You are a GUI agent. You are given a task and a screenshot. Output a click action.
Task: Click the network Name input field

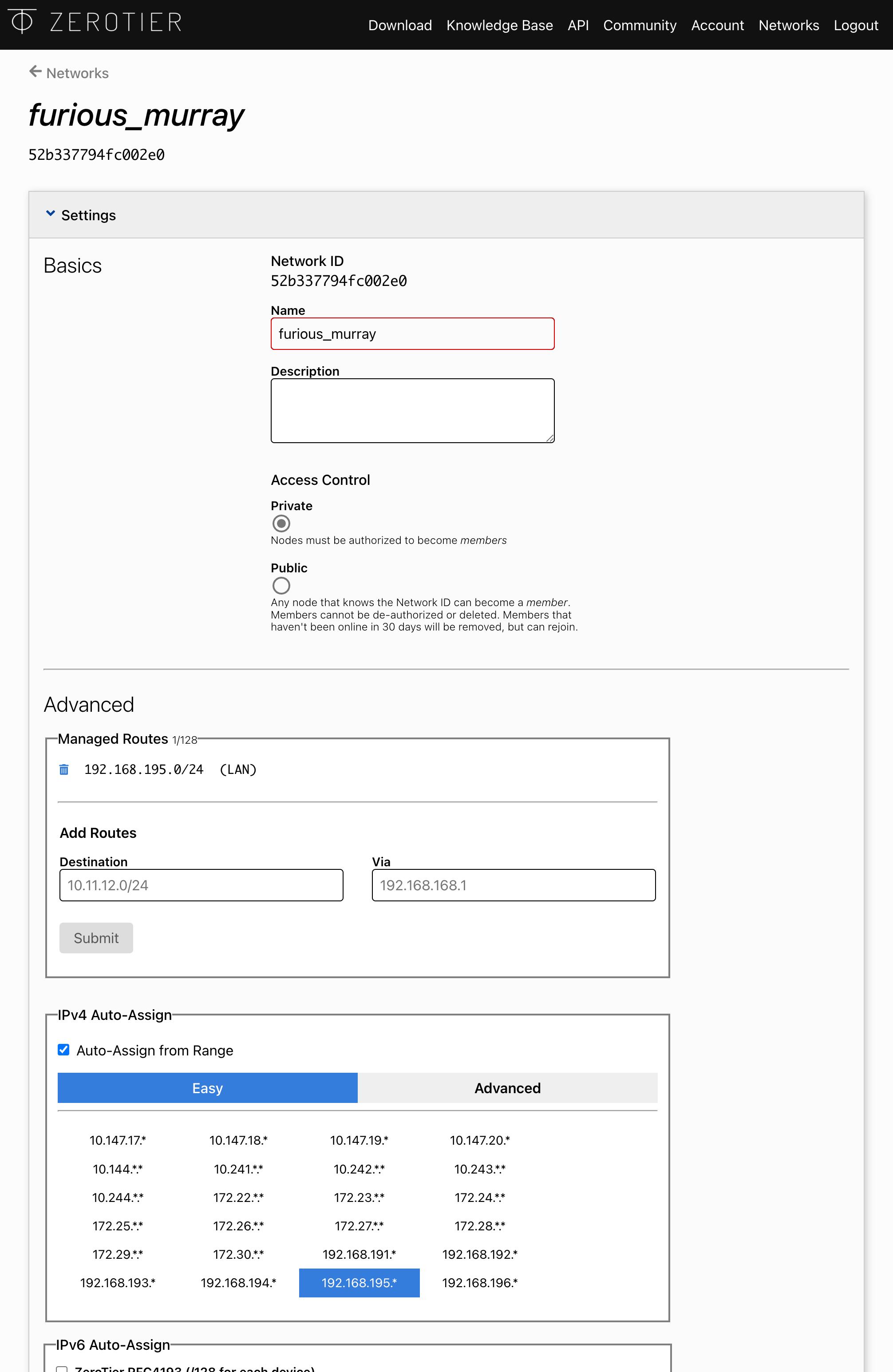[x=412, y=334]
